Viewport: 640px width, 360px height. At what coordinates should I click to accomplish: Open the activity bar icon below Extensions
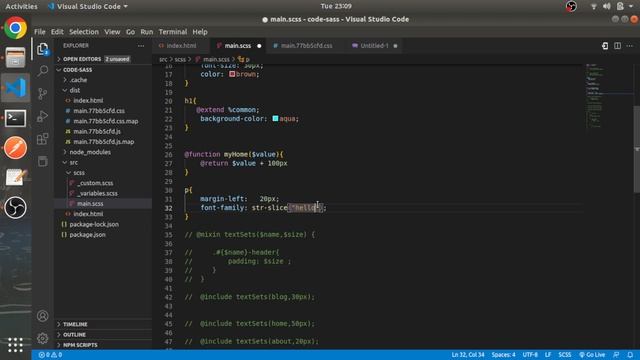coord(42,161)
